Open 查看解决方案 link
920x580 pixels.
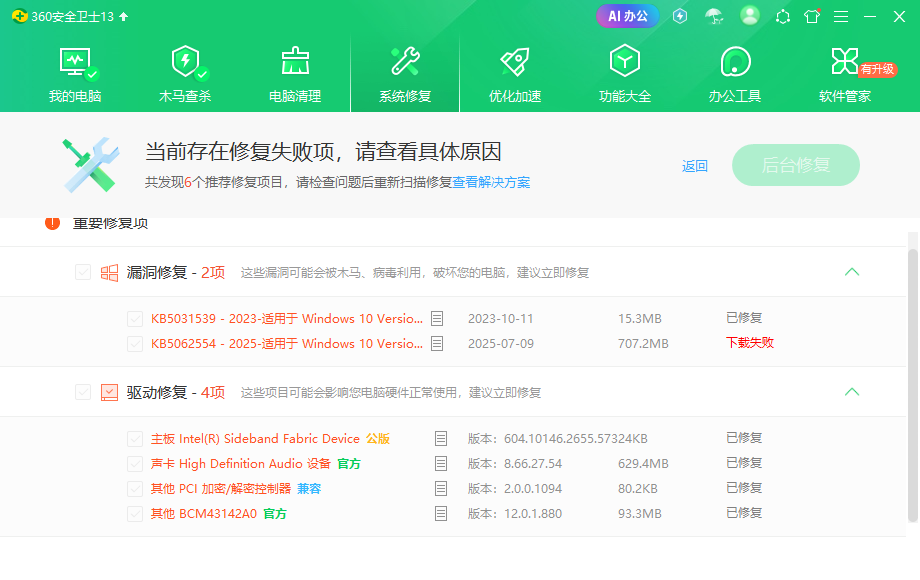(491, 182)
